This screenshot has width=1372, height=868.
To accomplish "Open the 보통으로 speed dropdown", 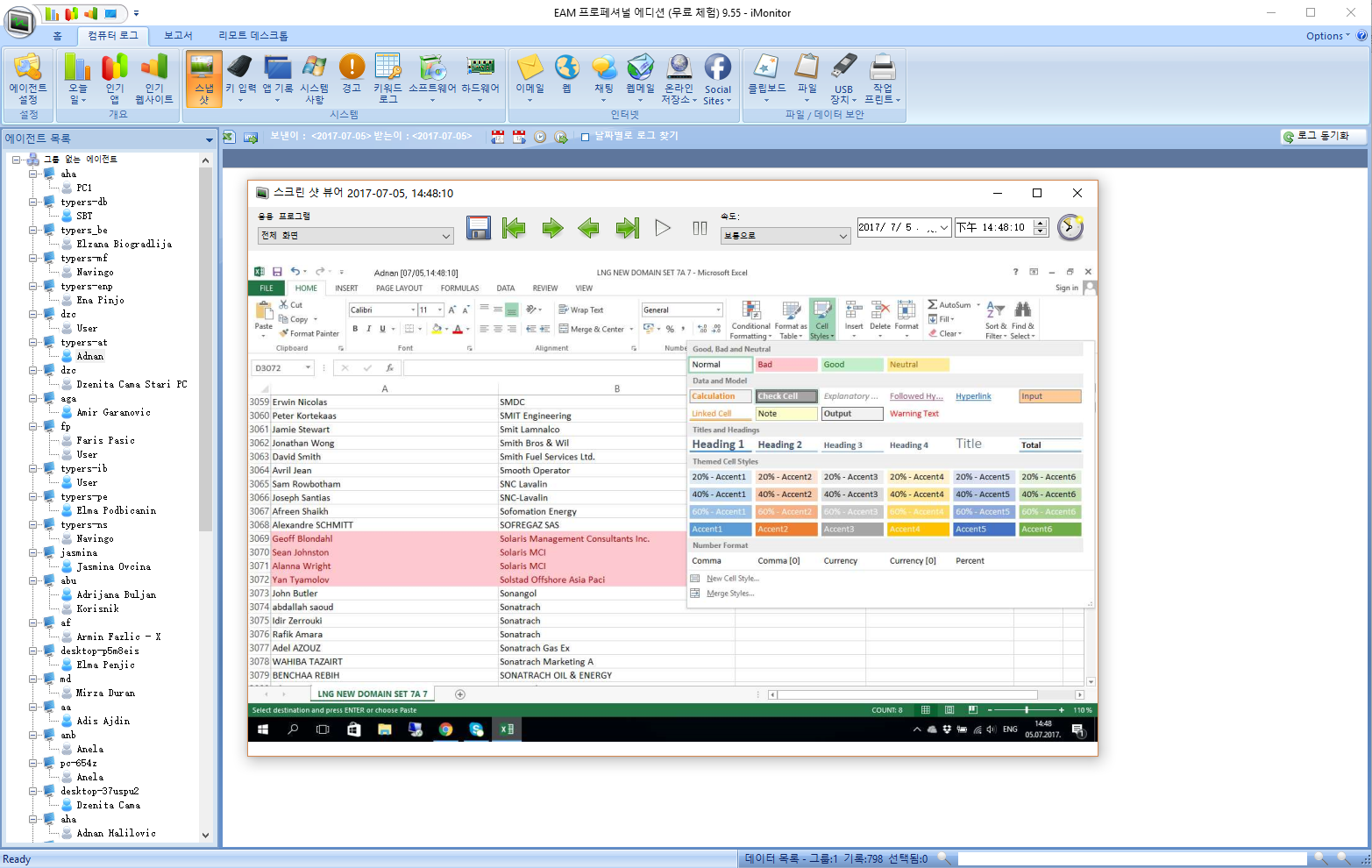I will [x=786, y=235].
